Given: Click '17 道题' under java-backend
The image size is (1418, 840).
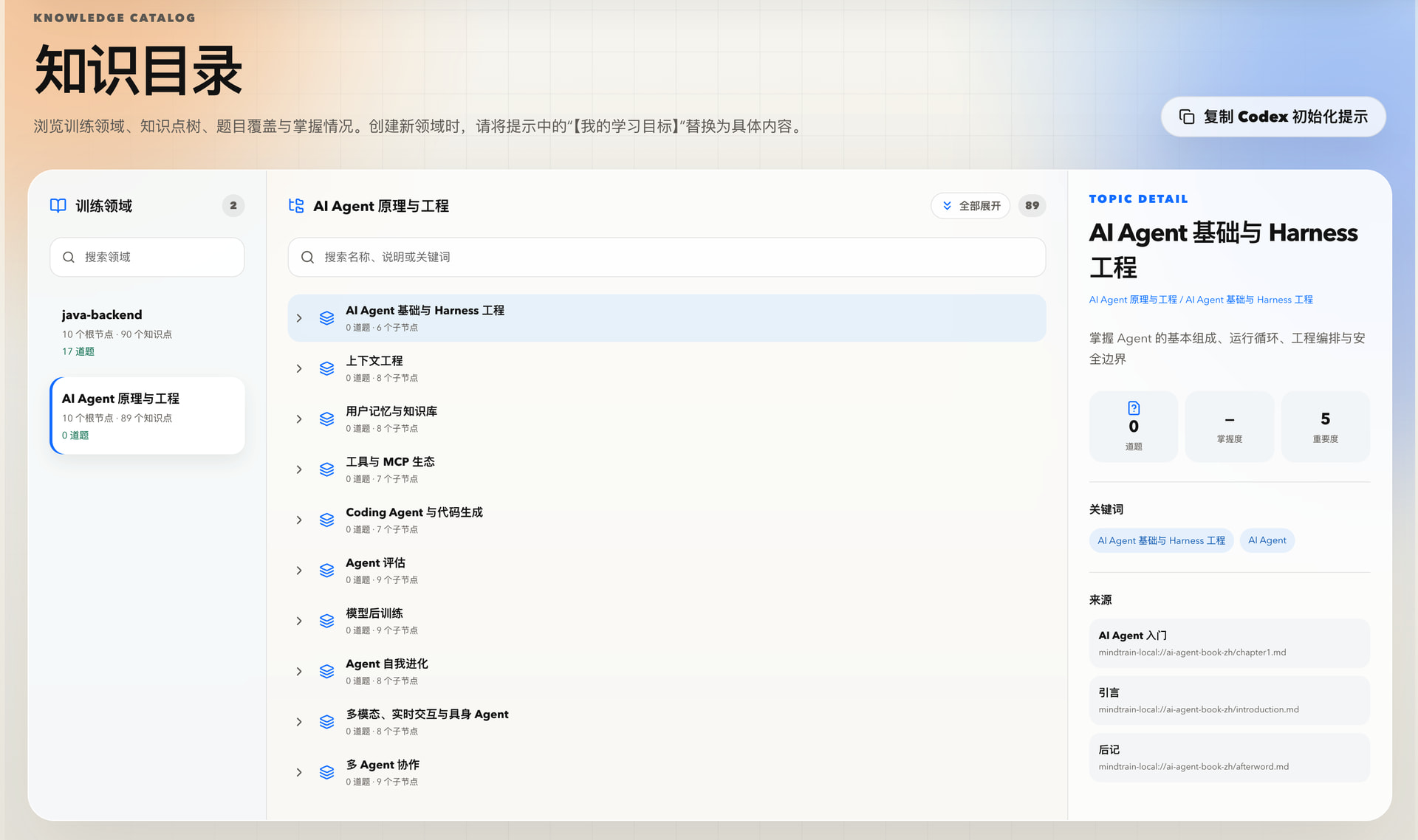Looking at the screenshot, I should click(x=78, y=351).
